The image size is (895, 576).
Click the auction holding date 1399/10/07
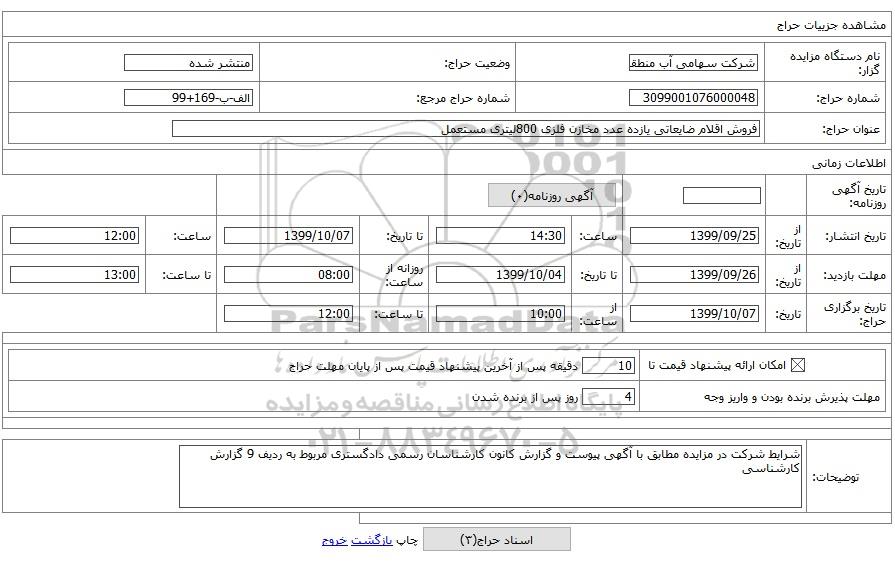pyautogui.click(x=694, y=313)
